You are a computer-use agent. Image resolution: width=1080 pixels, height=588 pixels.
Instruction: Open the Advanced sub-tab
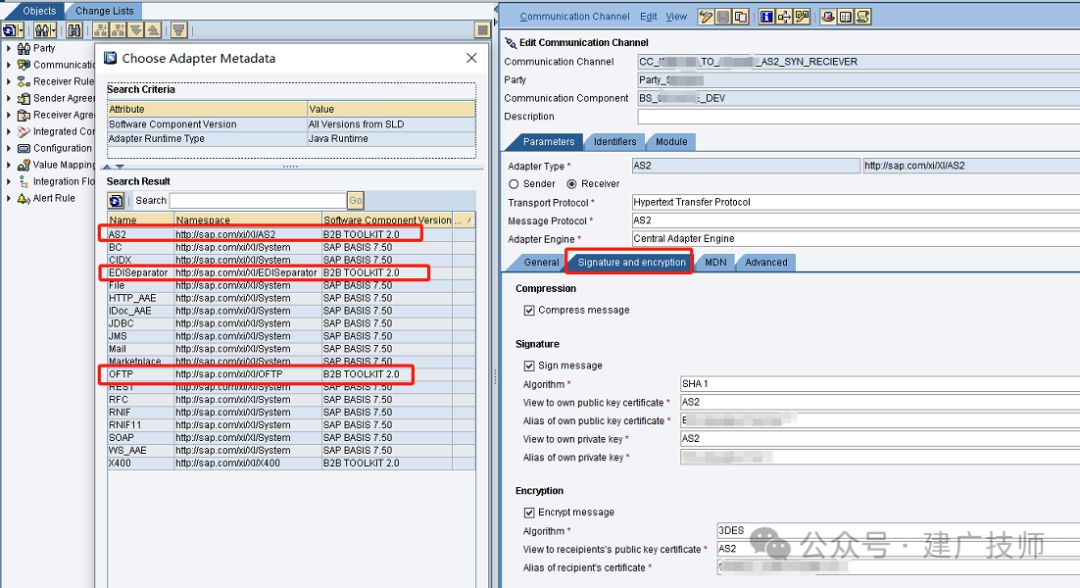(x=766, y=262)
